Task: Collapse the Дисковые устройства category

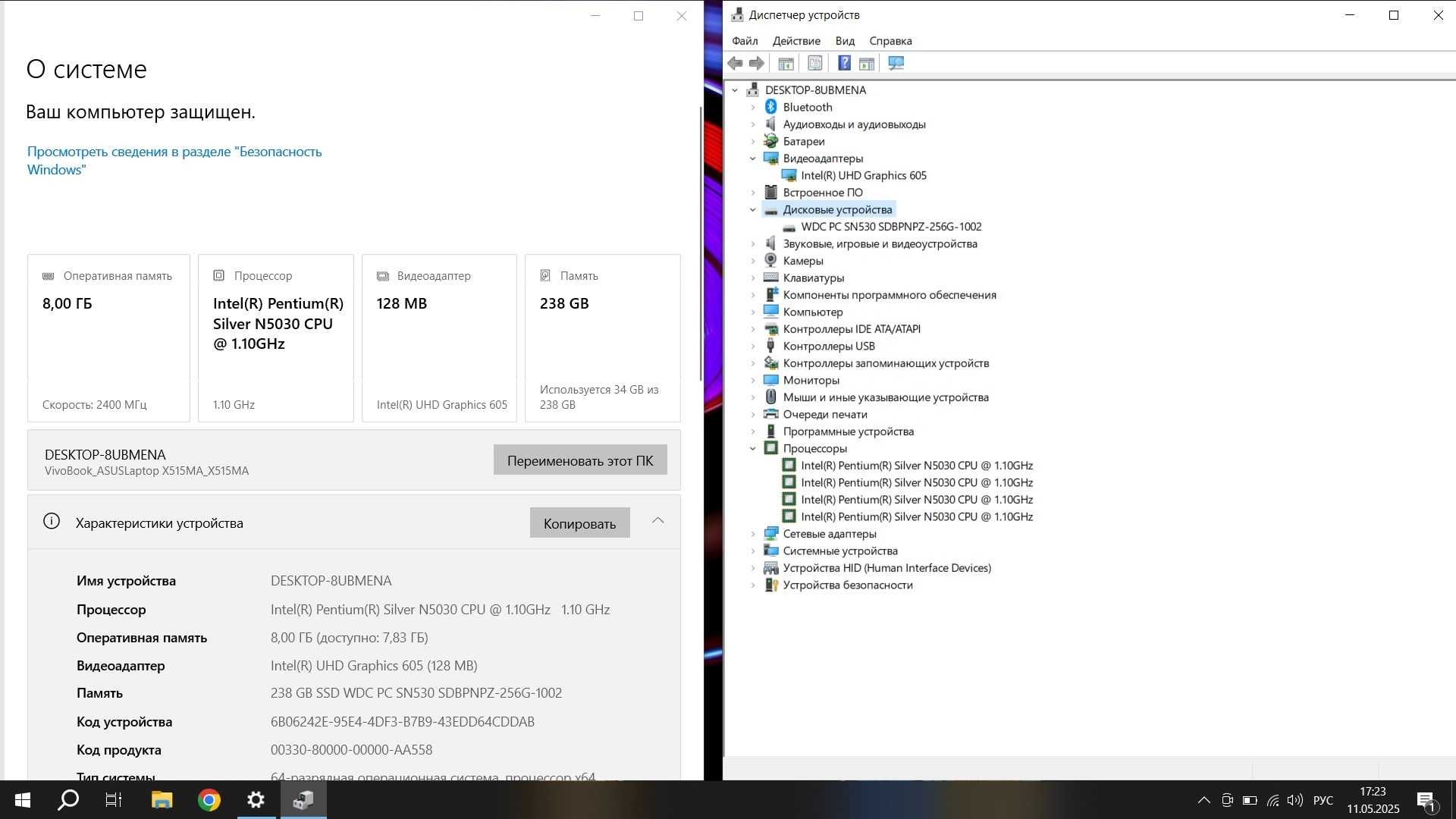Action: (x=753, y=210)
